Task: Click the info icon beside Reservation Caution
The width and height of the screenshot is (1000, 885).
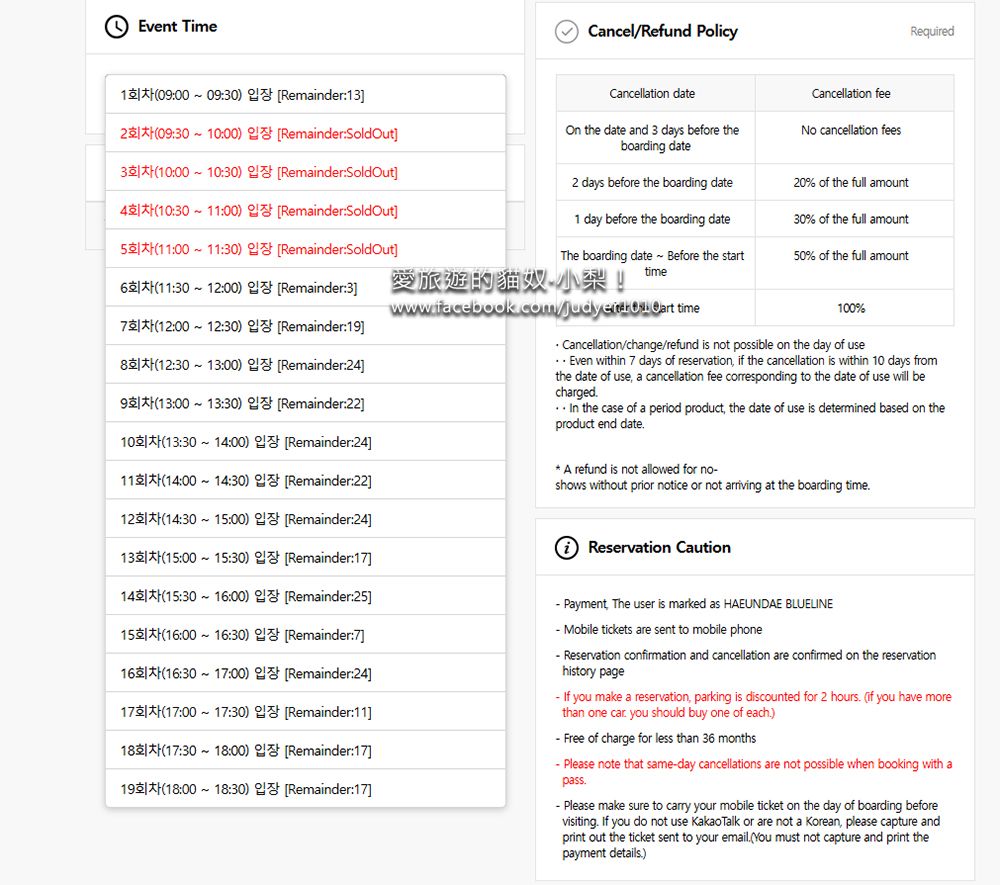Action: pos(567,548)
